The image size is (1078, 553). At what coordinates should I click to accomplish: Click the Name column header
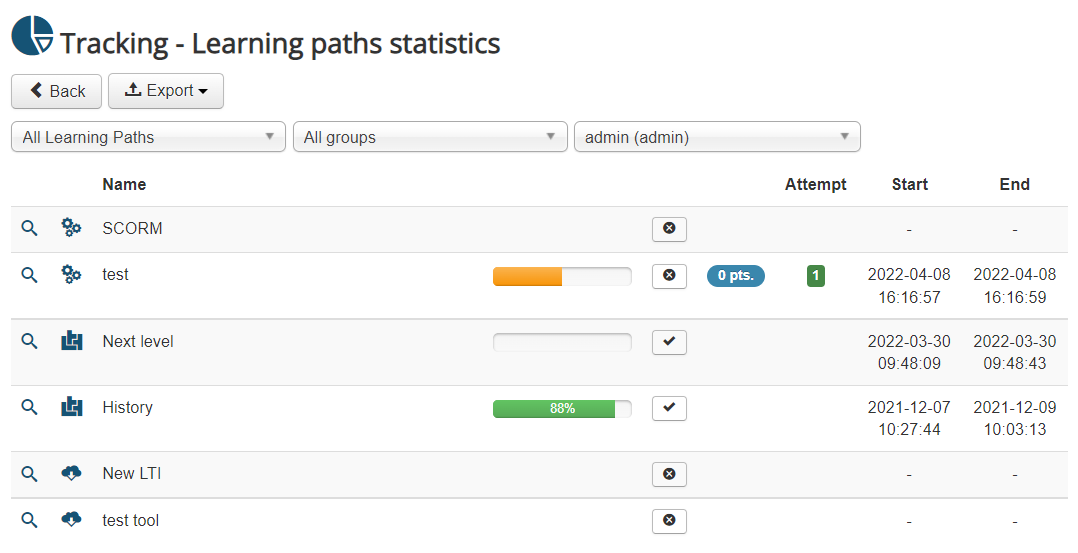click(124, 184)
